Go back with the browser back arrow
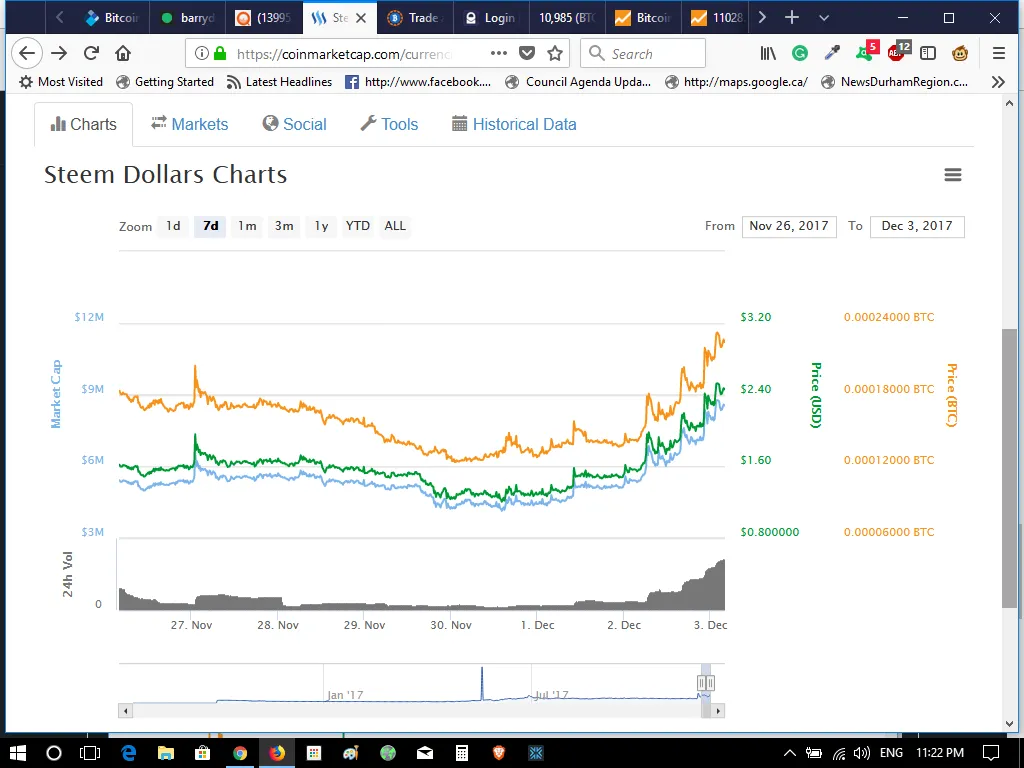Image resolution: width=1024 pixels, height=768 pixels. pos(27,54)
